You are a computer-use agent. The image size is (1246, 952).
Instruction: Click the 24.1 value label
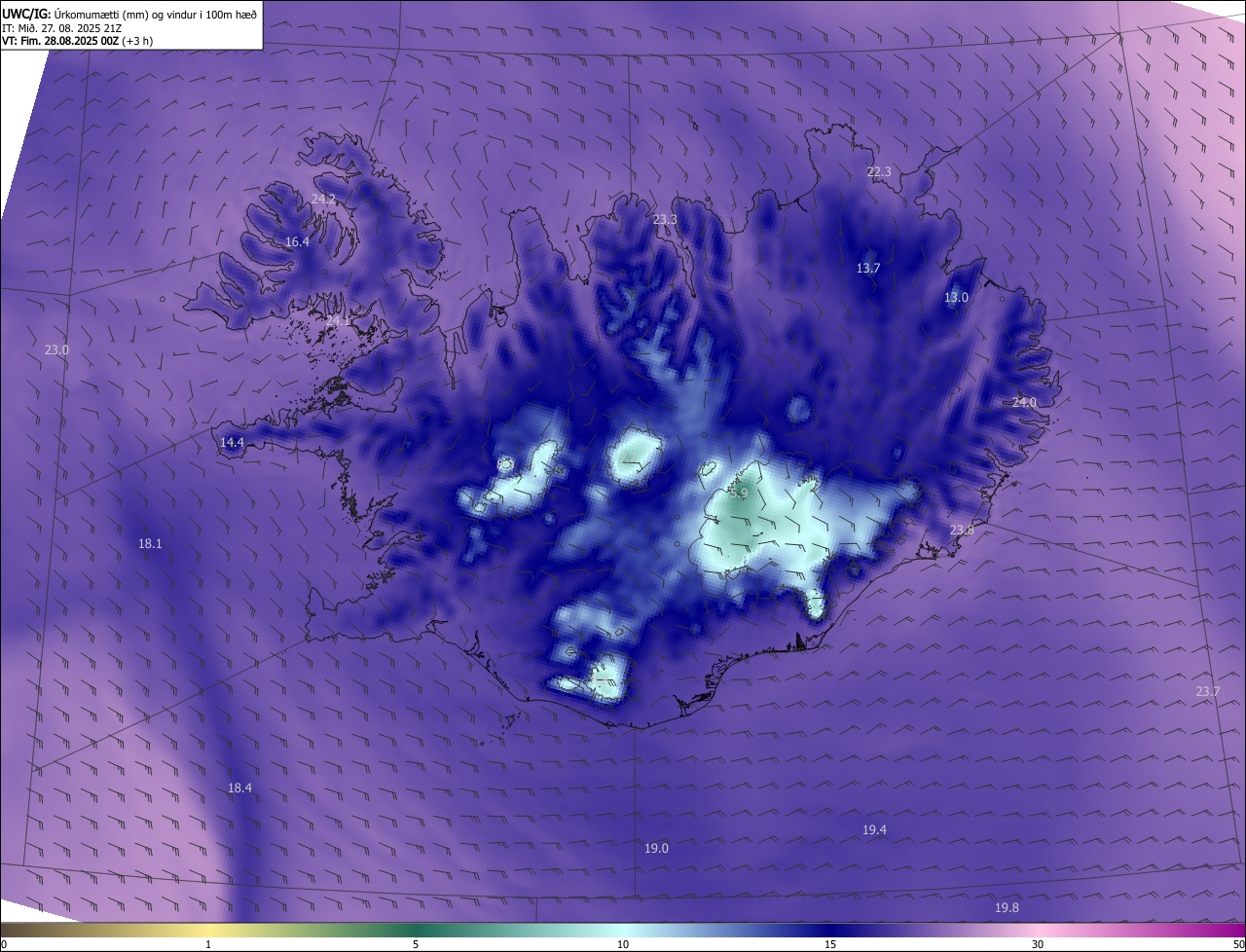click(338, 320)
